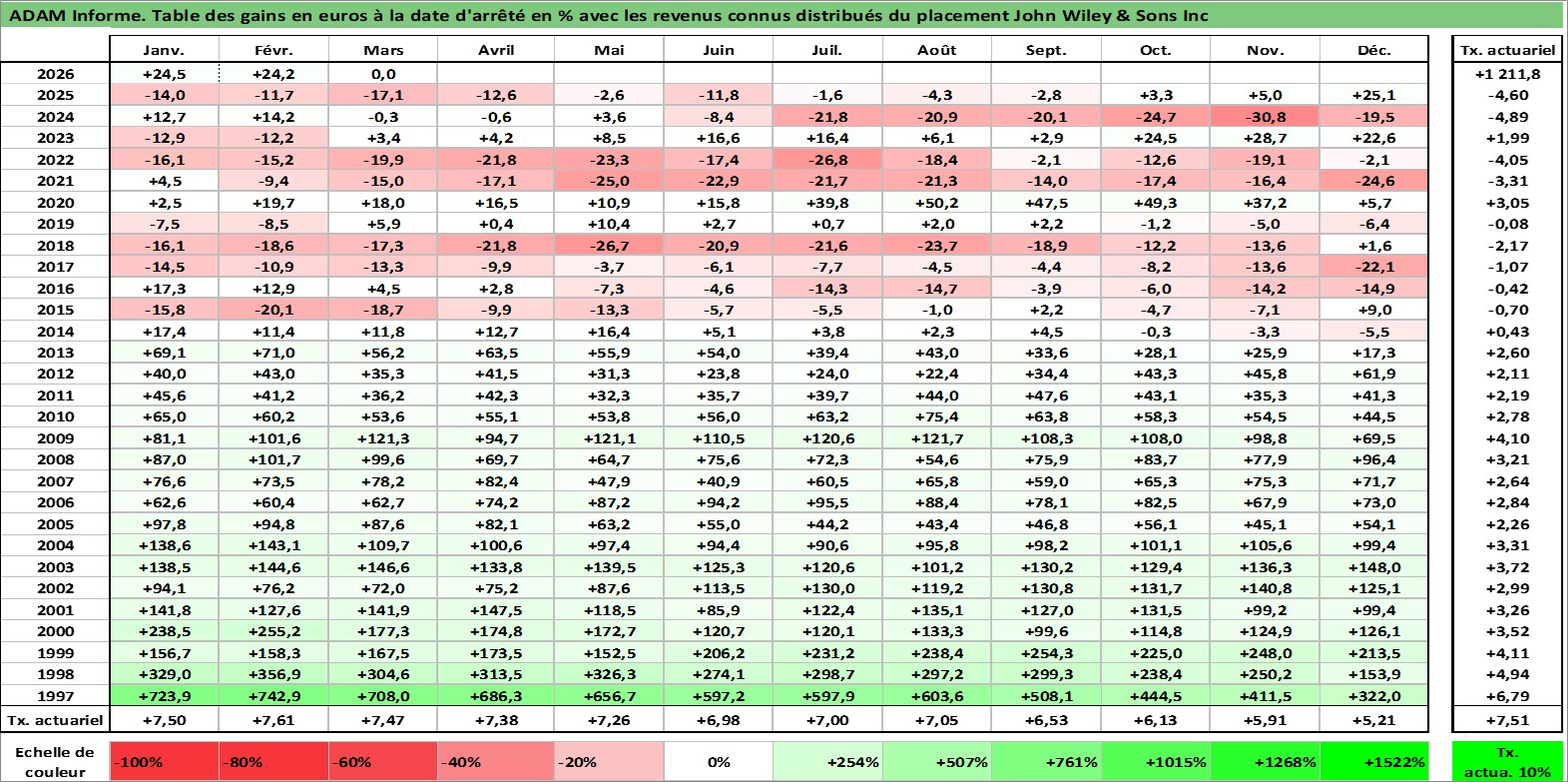Click the table title mentioning John Wiley & Sons Inc
This screenshot has height=782, width=1568.
click(609, 15)
